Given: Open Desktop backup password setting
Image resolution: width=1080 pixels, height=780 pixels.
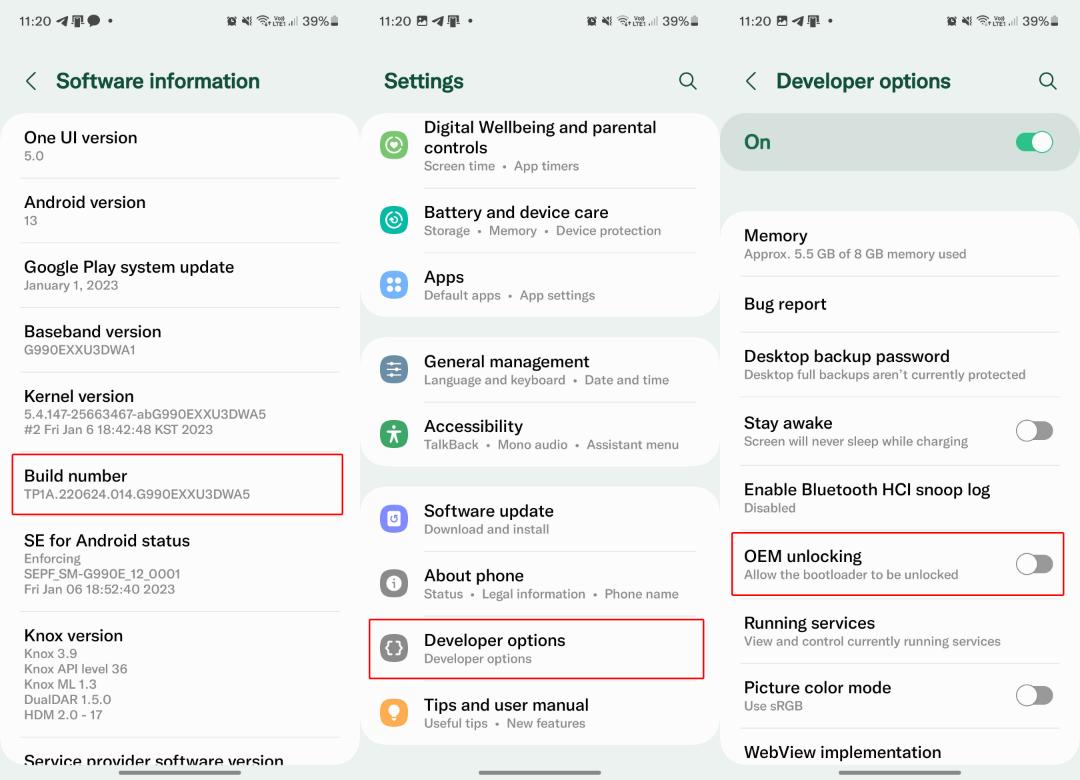Looking at the screenshot, I should [900, 365].
